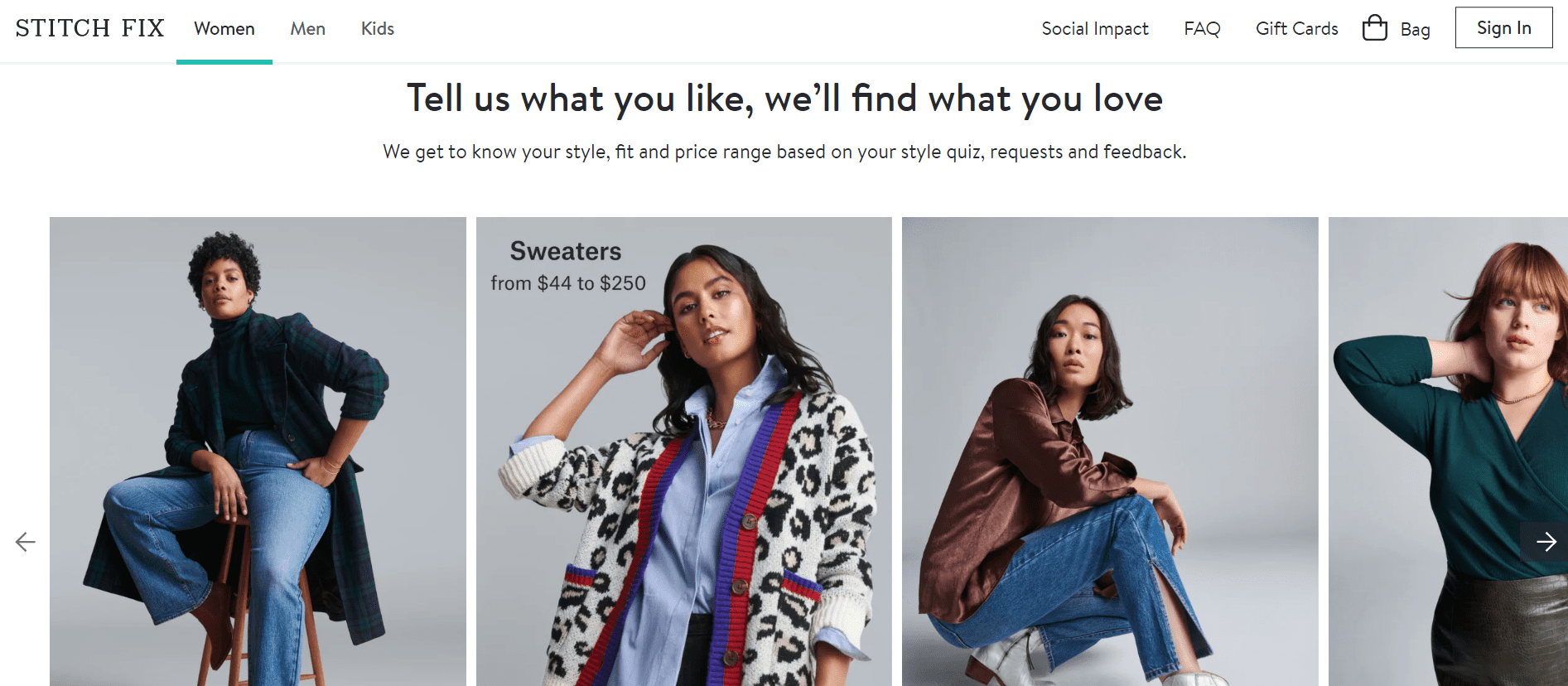Open the Social Impact page
The width and height of the screenshot is (1568, 686).
click(x=1095, y=28)
